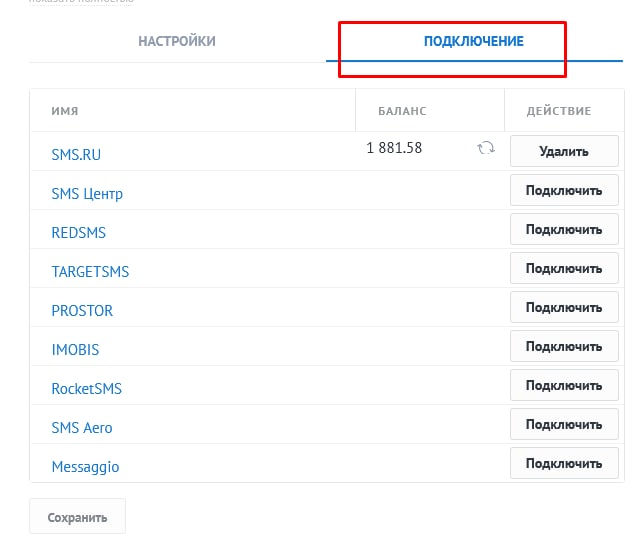The image size is (640, 556).
Task: Click the Сохранить button
Action: 78,517
